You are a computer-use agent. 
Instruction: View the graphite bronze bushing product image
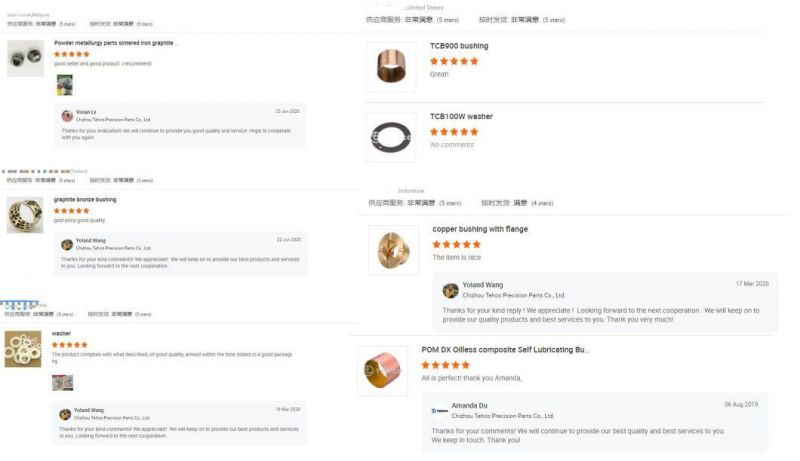(25, 215)
